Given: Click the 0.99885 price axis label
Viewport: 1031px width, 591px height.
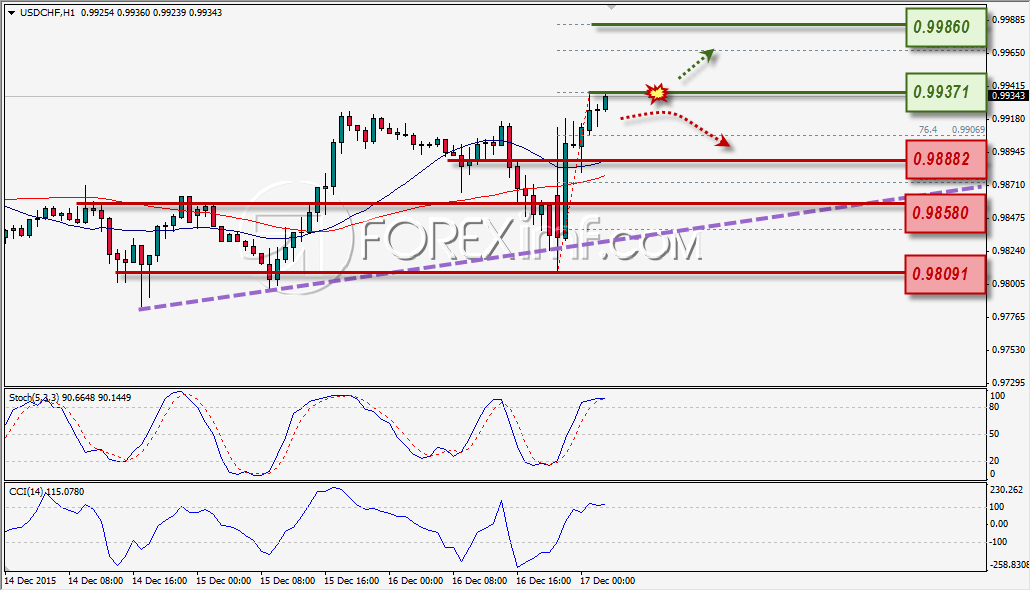Looking at the screenshot, I should pos(1008,20).
